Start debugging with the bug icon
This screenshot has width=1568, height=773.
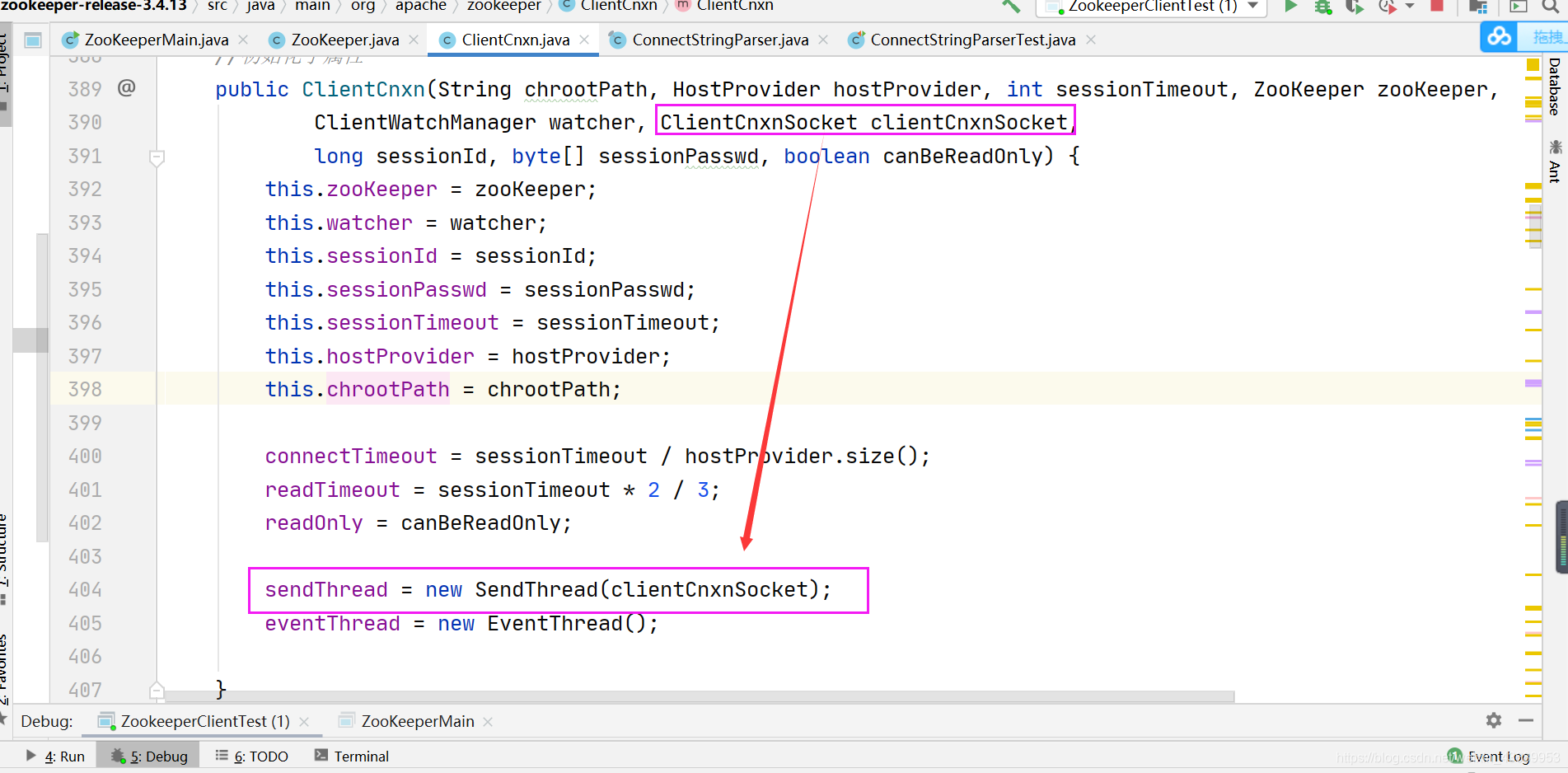click(1322, 7)
